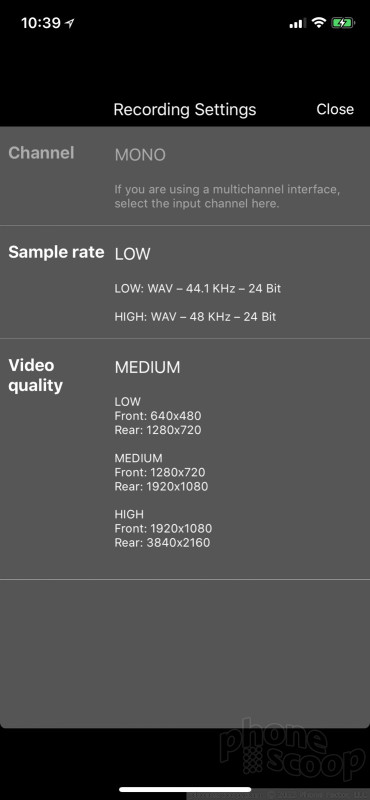Tap the location arrow icon
Image resolution: width=370 pixels, height=800 pixels.
(69, 23)
